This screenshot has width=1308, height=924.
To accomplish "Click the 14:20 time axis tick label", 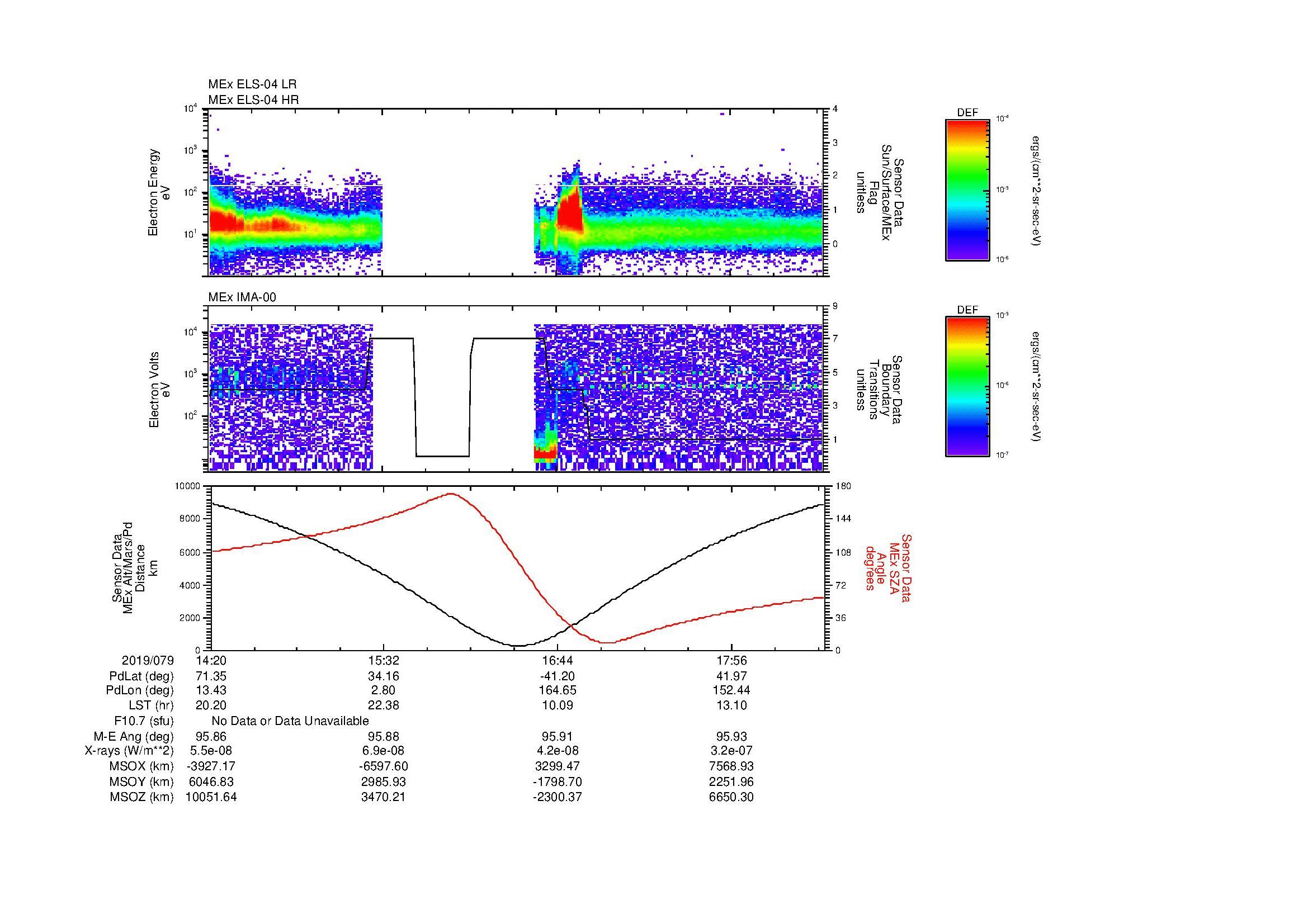I will 211,661.
